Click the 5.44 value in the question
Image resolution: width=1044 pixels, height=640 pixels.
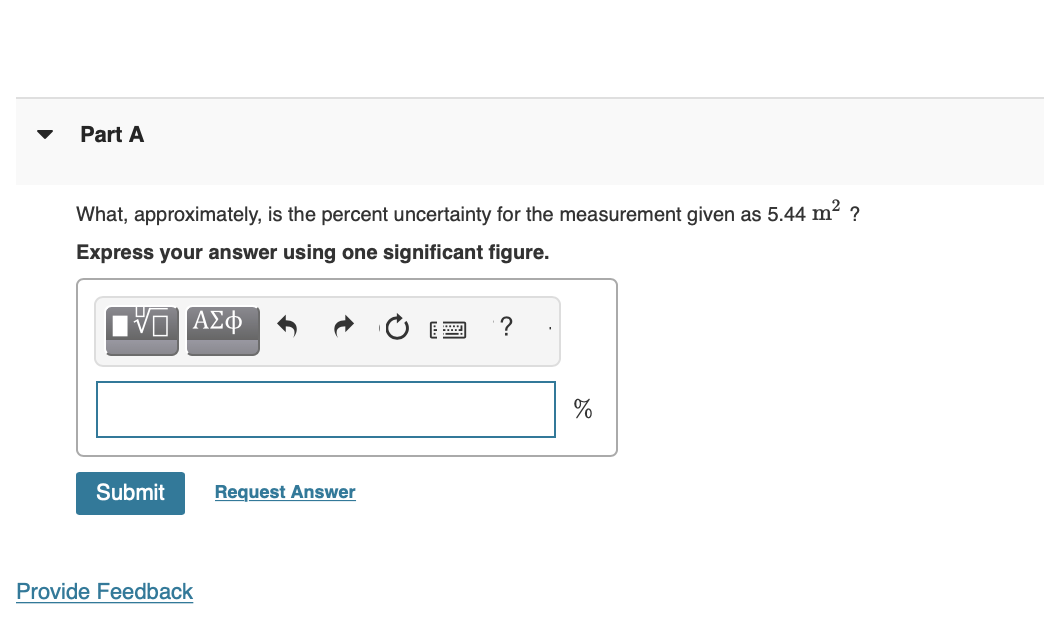(x=786, y=214)
